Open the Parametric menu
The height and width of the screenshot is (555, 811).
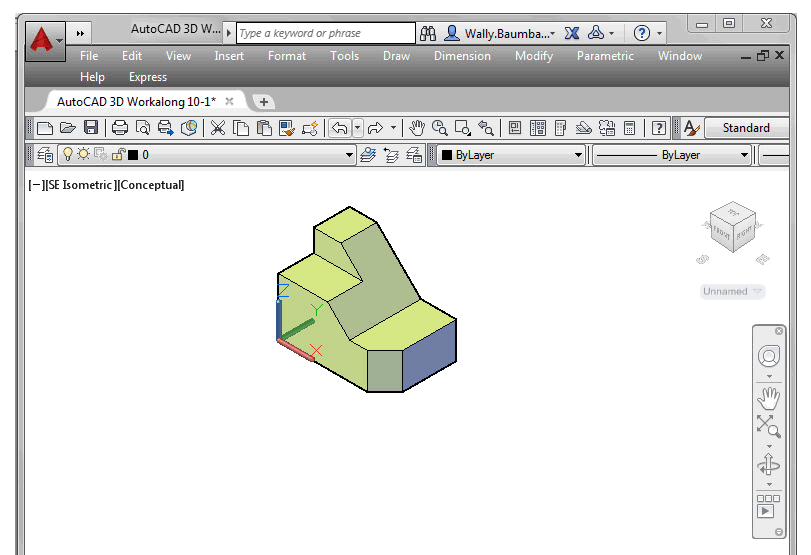[605, 56]
